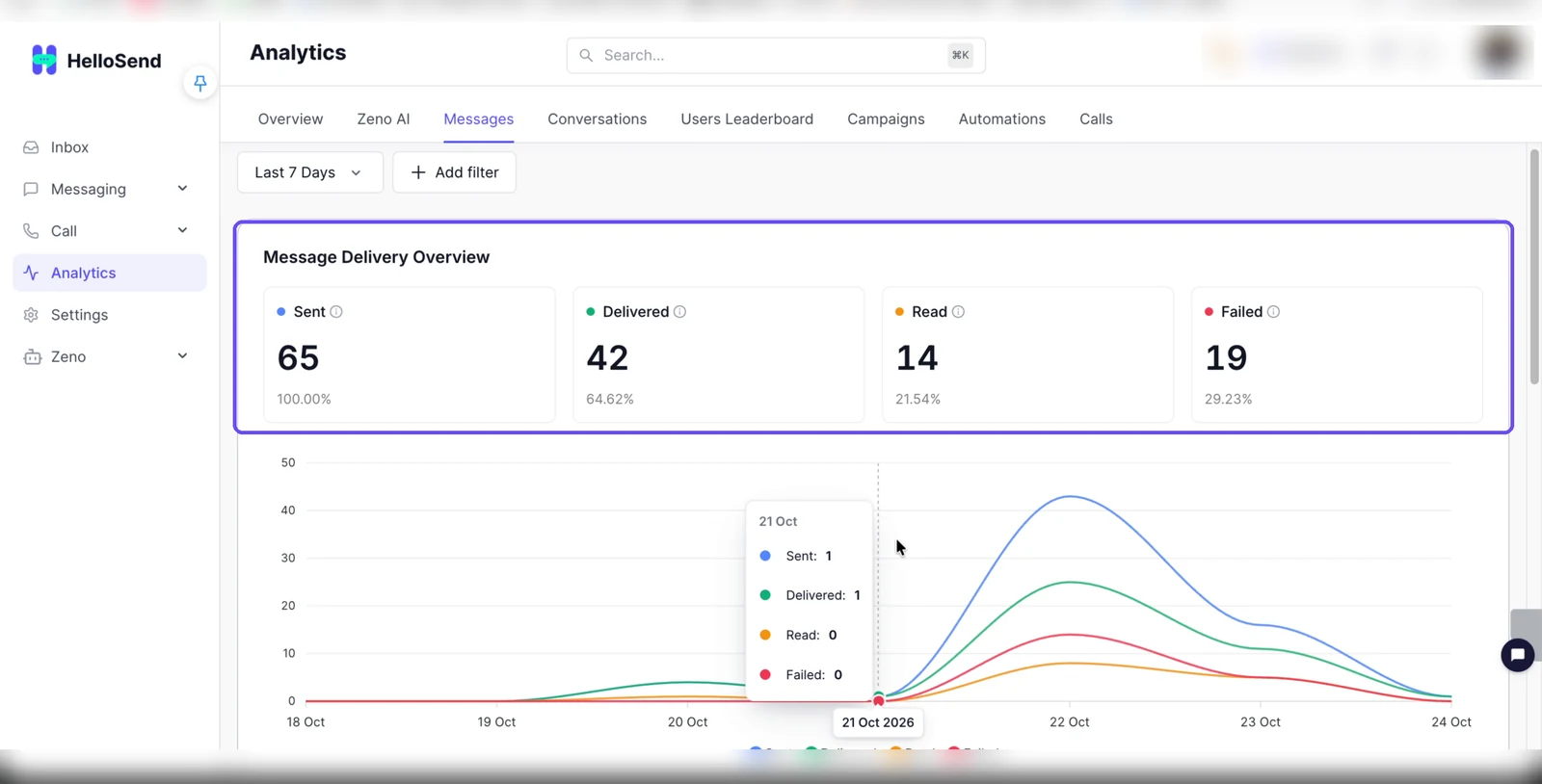Expand the Call menu chevron
Image resolution: width=1542 pixels, height=784 pixels.
coord(182,230)
